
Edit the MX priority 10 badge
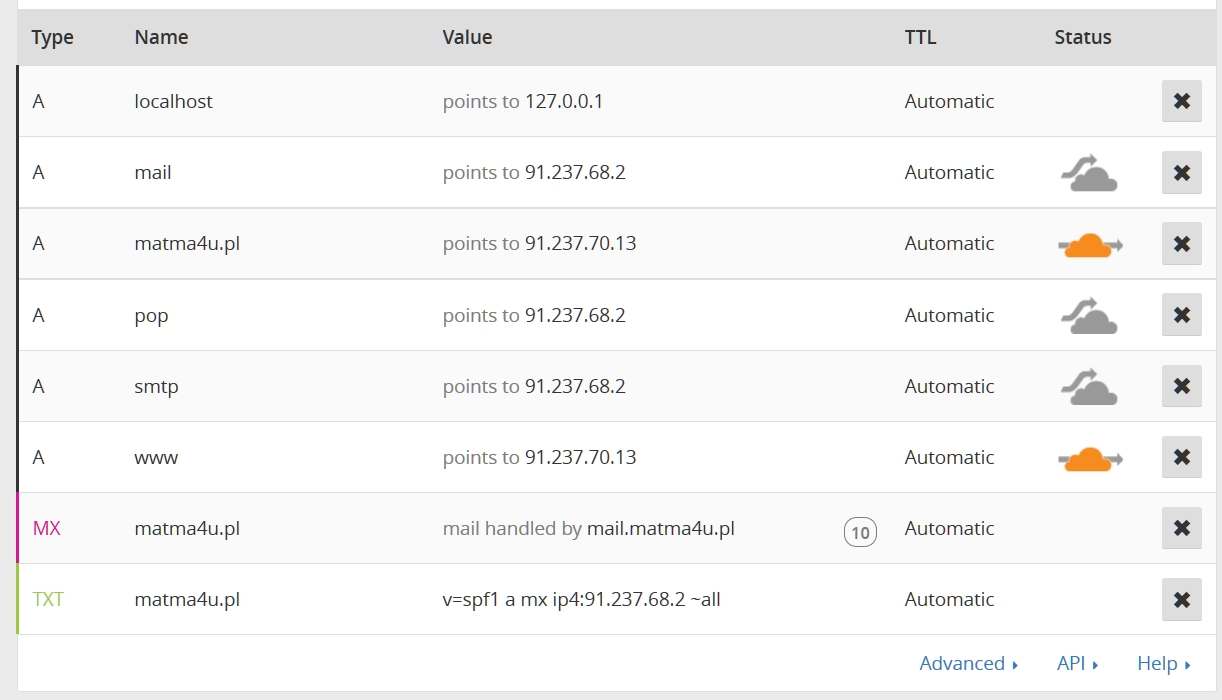pyautogui.click(x=860, y=532)
